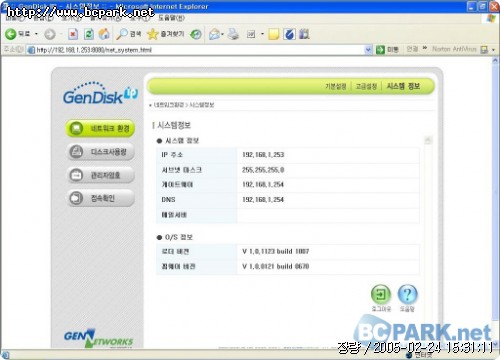The width and height of the screenshot is (500, 360).
Task: Open the 도움말(H) Help menu
Action: (x=171, y=18)
